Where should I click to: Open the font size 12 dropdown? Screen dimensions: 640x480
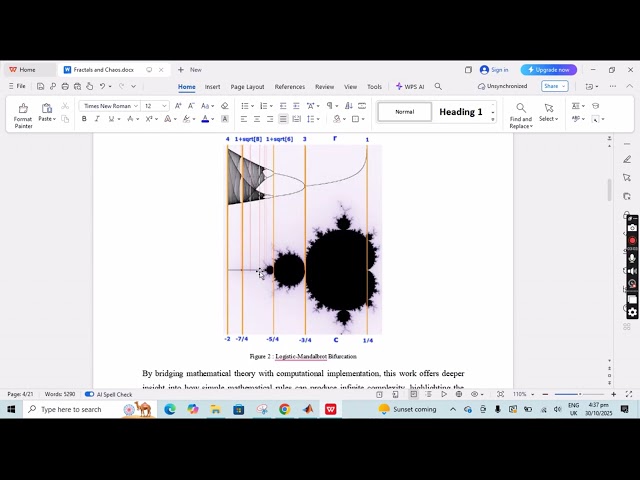click(164, 106)
